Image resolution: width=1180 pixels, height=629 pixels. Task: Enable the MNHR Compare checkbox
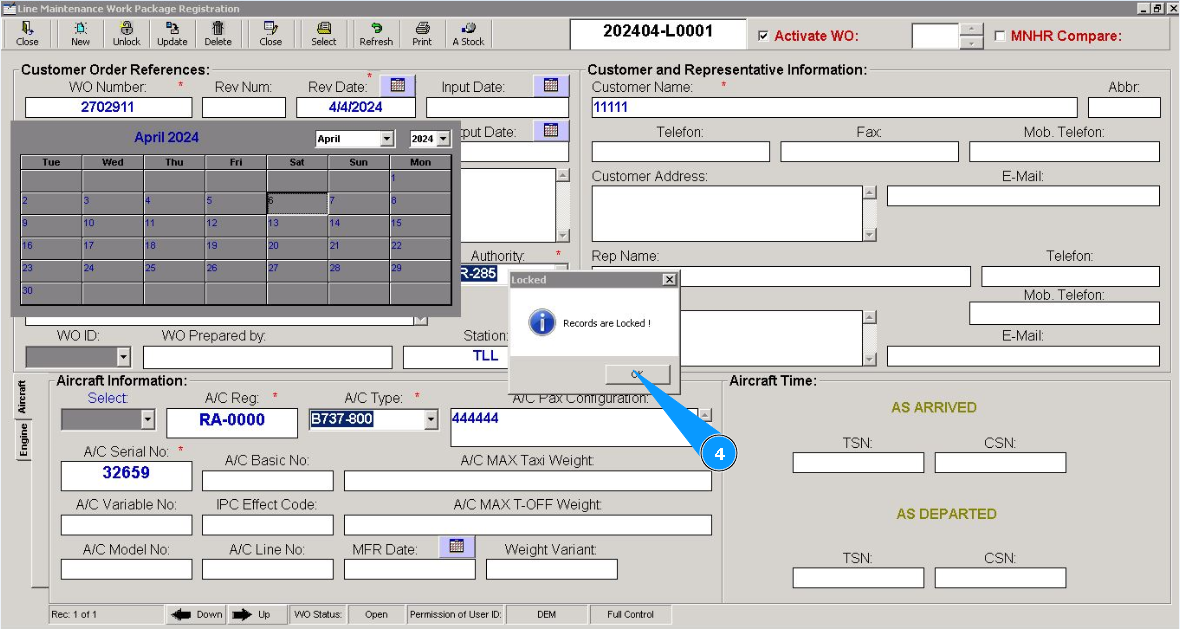[x=1000, y=36]
